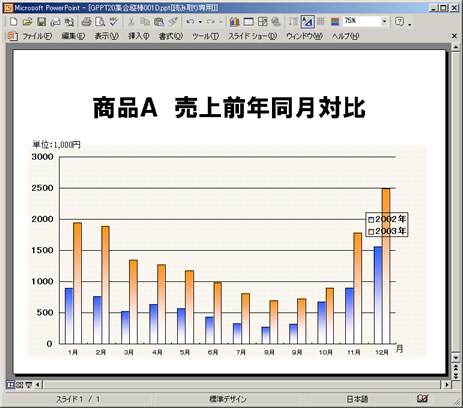Click the vertical scrollbar down arrow
463x408 pixels.
pyautogui.click(x=456, y=358)
